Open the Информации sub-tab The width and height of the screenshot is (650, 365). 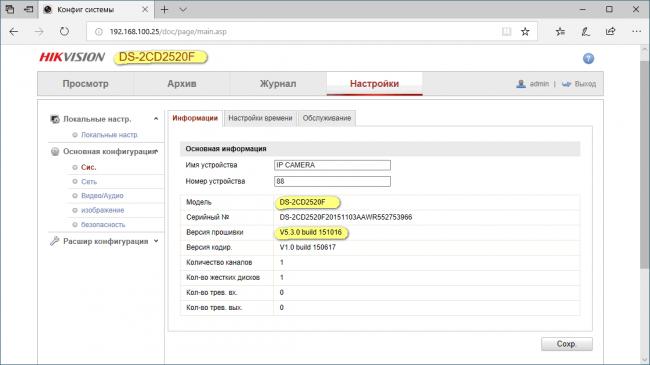195,118
